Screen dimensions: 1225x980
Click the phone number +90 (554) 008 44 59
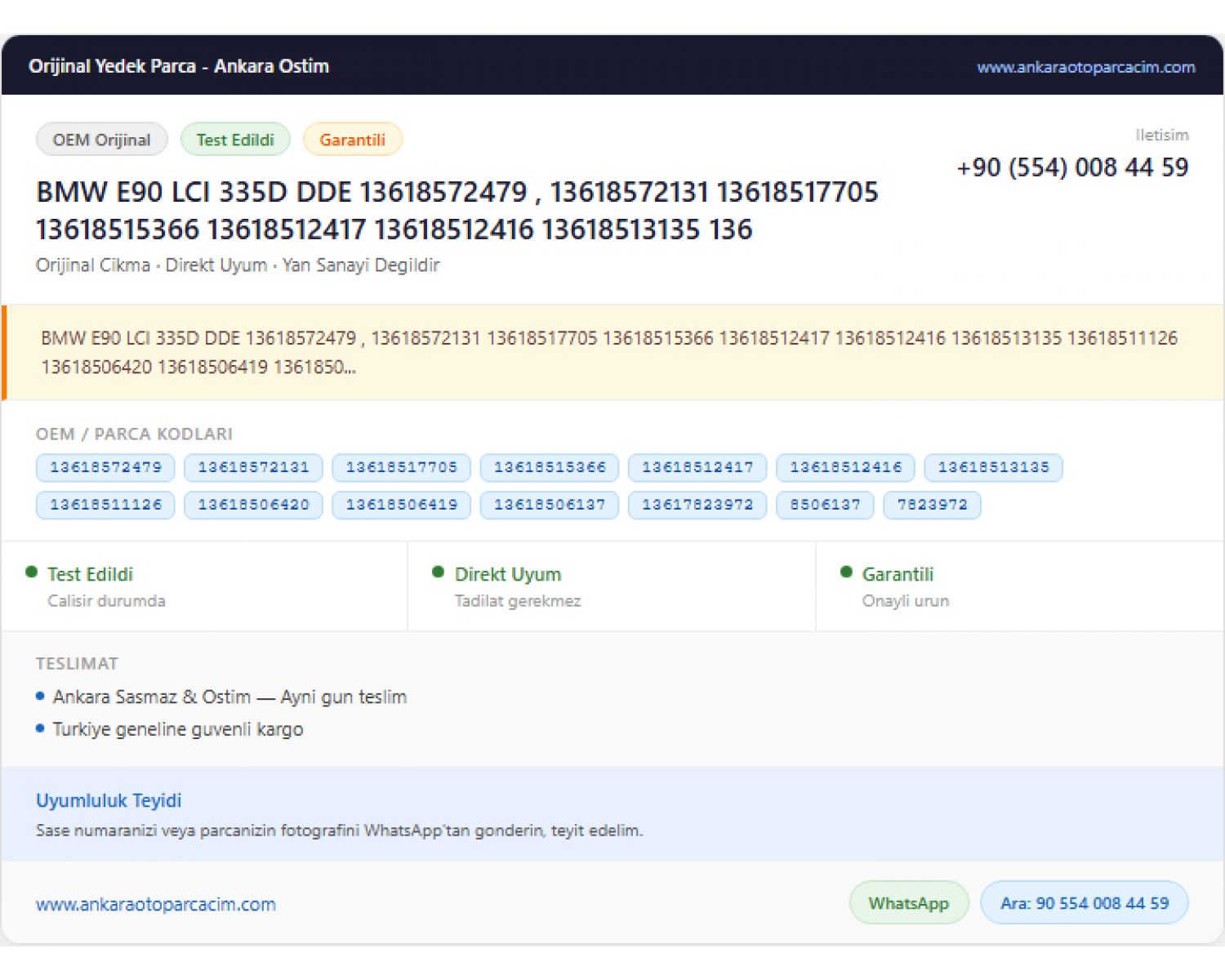pos(1072,167)
